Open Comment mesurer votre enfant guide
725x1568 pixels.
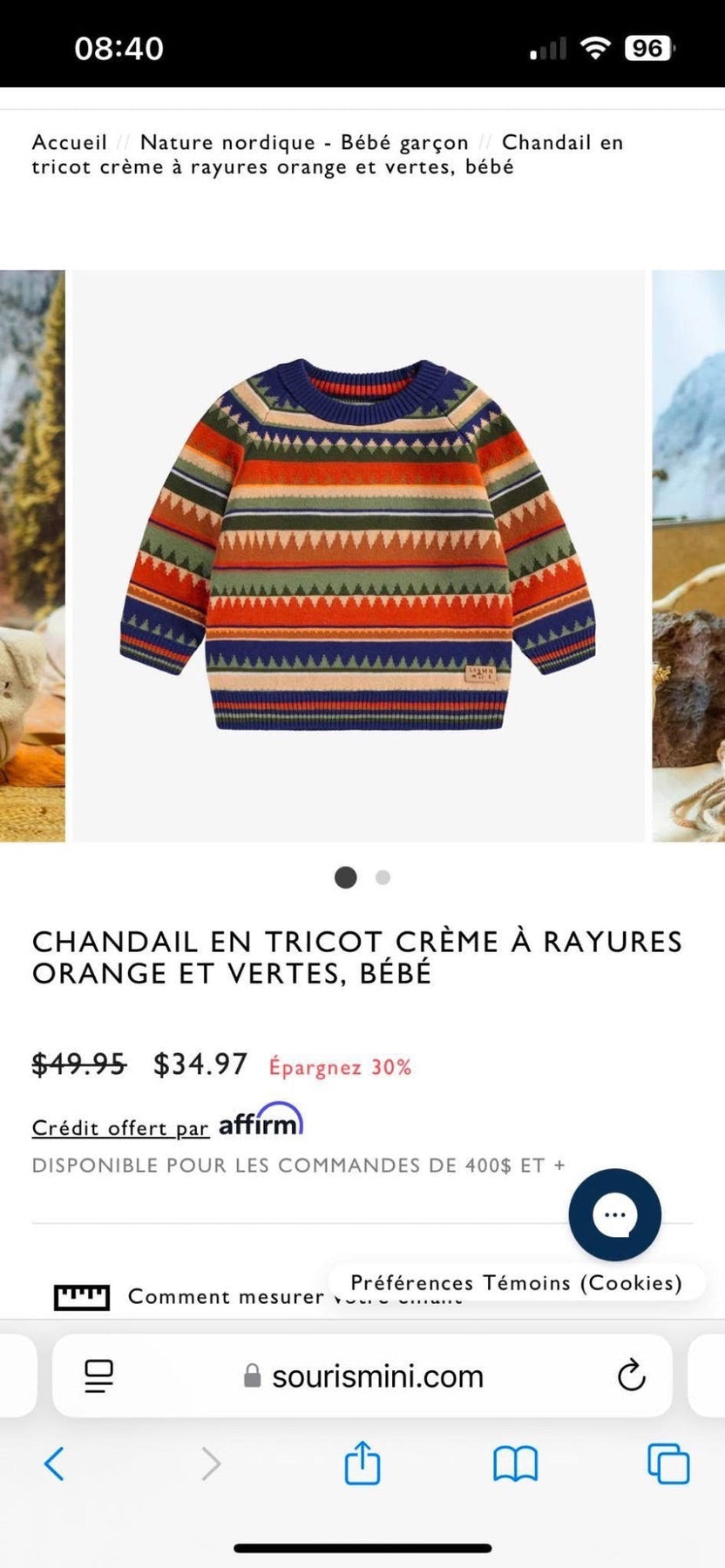click(x=295, y=1297)
